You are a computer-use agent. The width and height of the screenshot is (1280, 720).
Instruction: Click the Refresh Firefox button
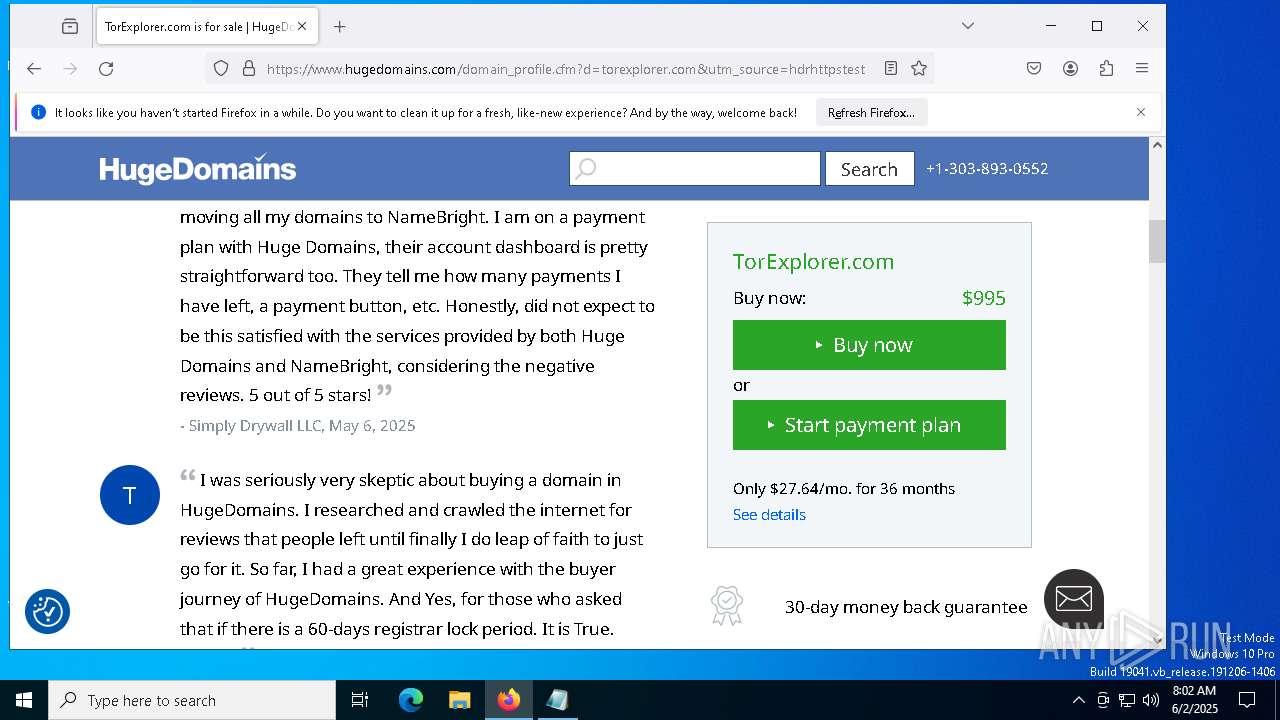871,113
